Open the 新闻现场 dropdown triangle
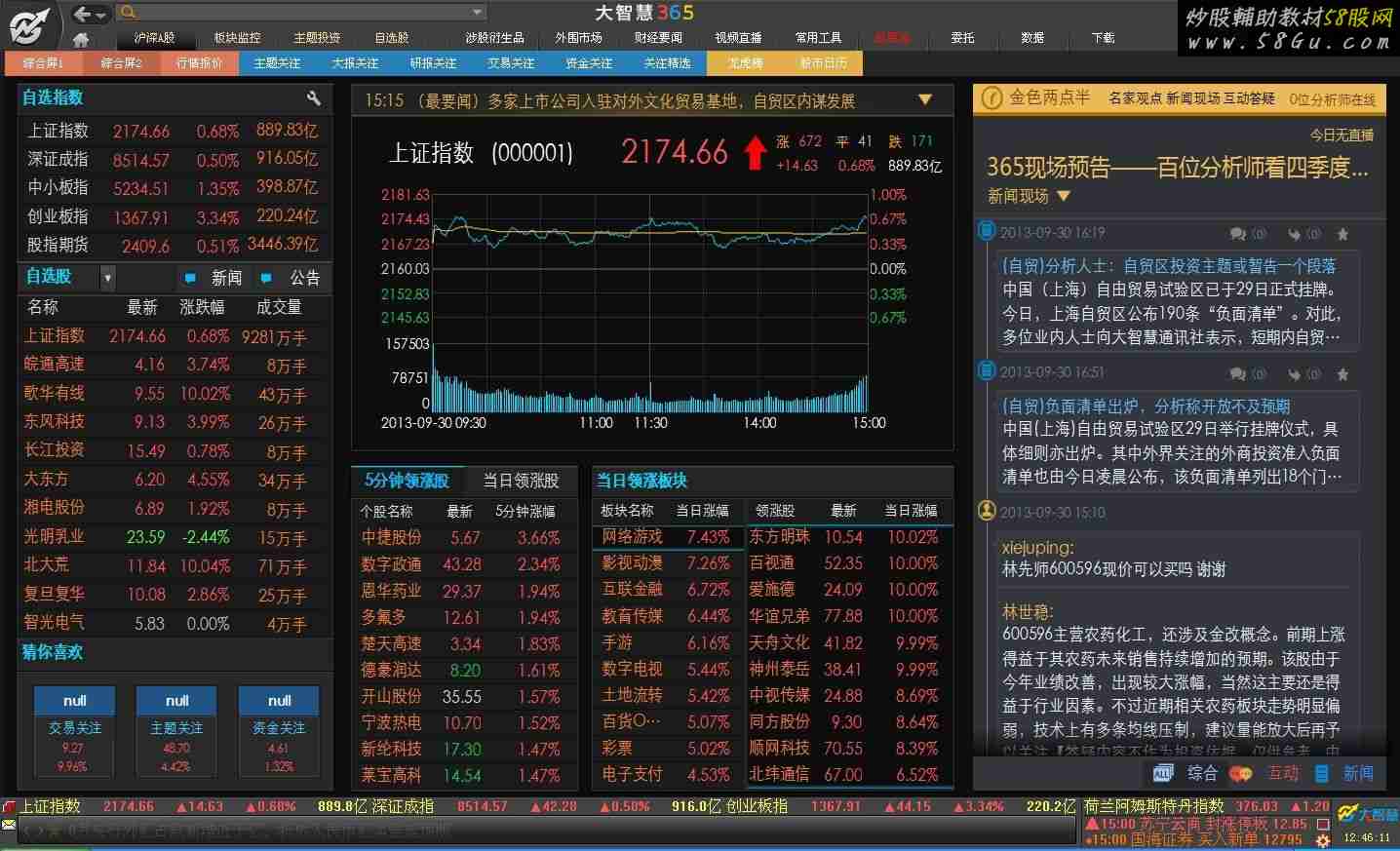Viewport: 1400px width, 851px height. click(x=1064, y=196)
